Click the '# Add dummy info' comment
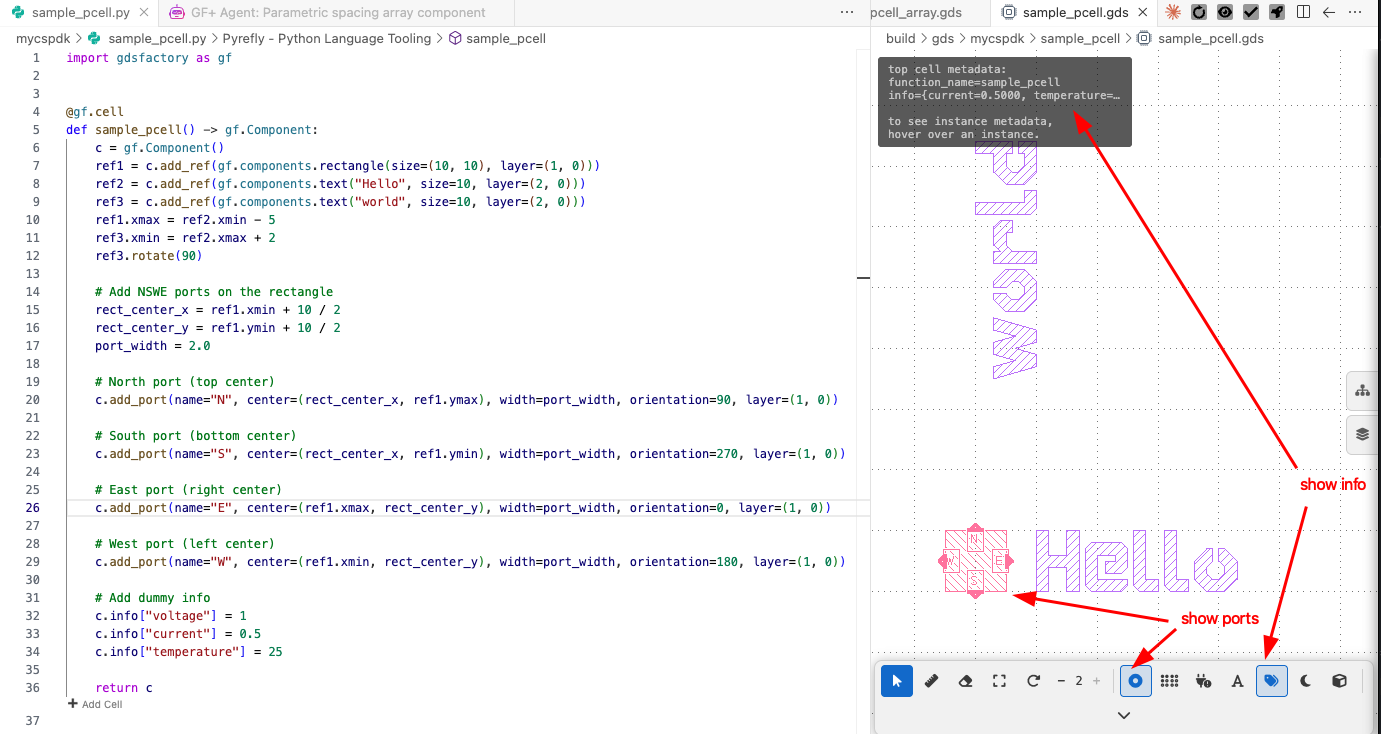 (153, 598)
